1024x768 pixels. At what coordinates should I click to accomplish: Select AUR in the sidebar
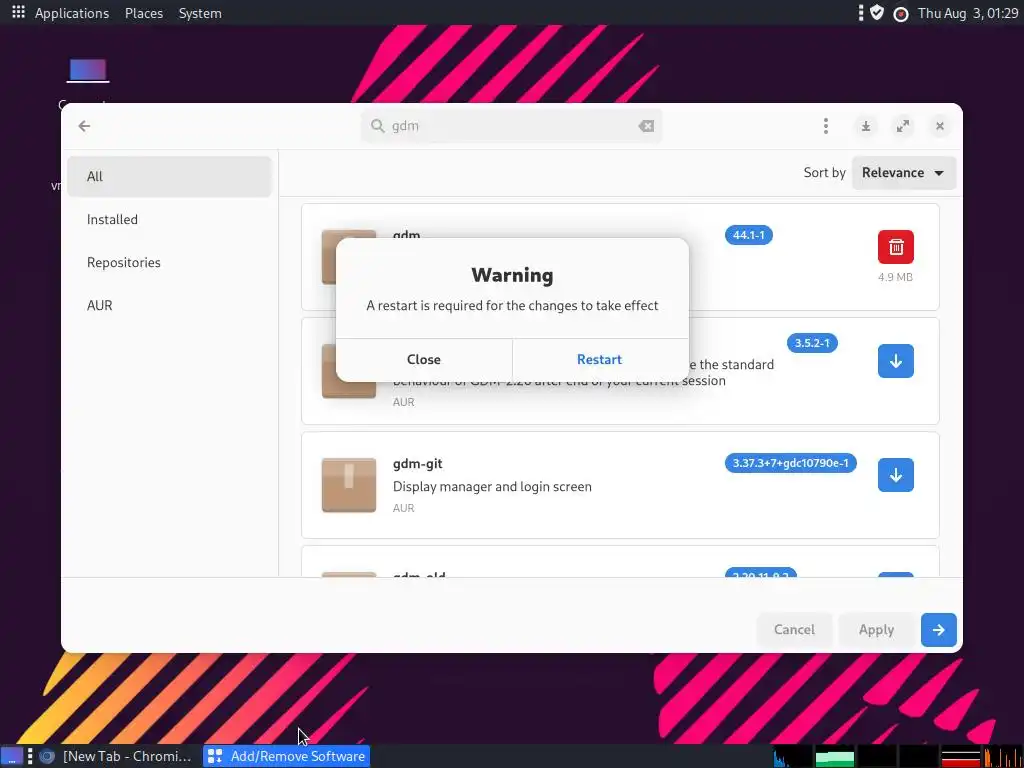point(169,306)
